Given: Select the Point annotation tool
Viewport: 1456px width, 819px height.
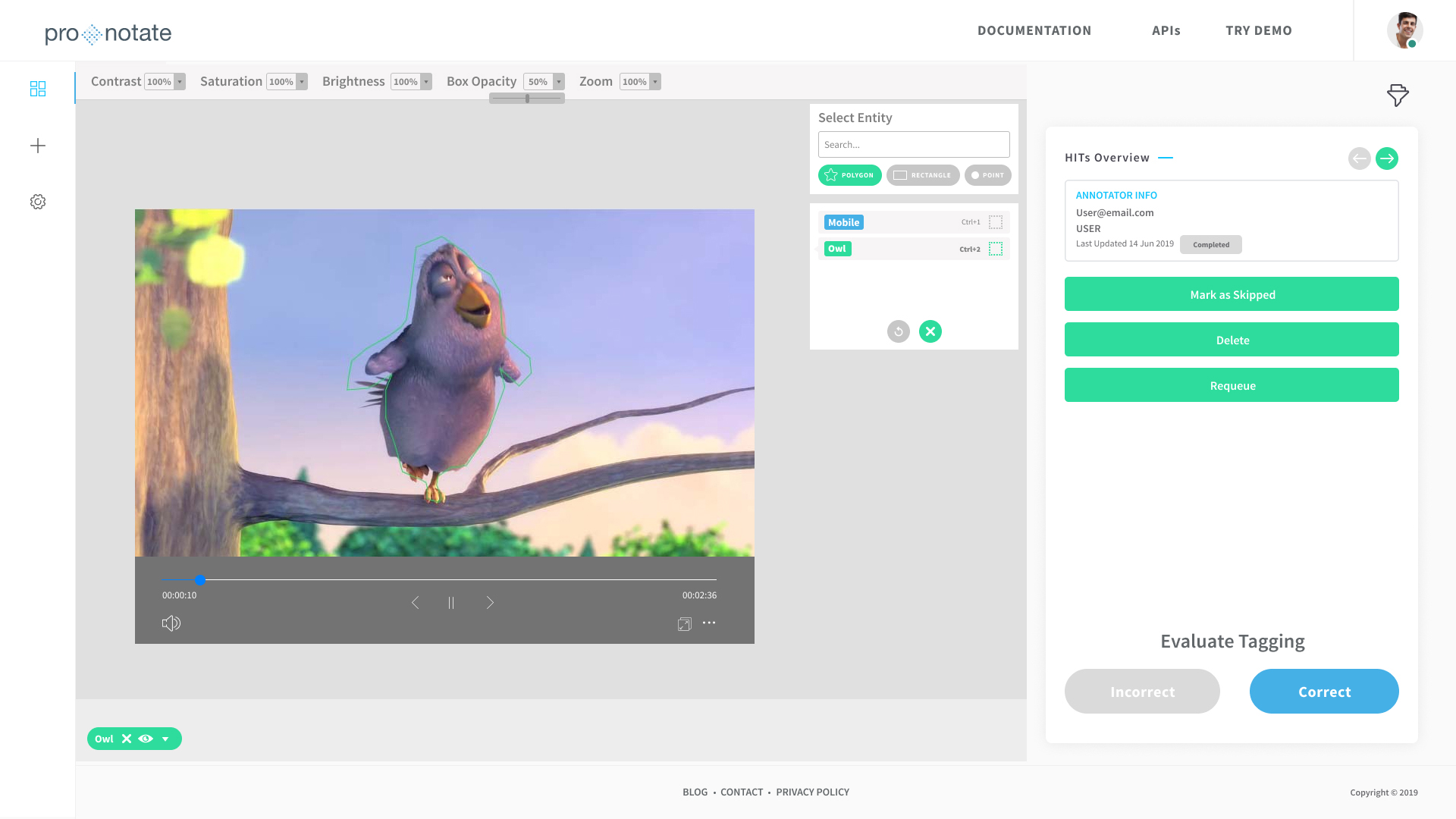Looking at the screenshot, I should pos(986,175).
